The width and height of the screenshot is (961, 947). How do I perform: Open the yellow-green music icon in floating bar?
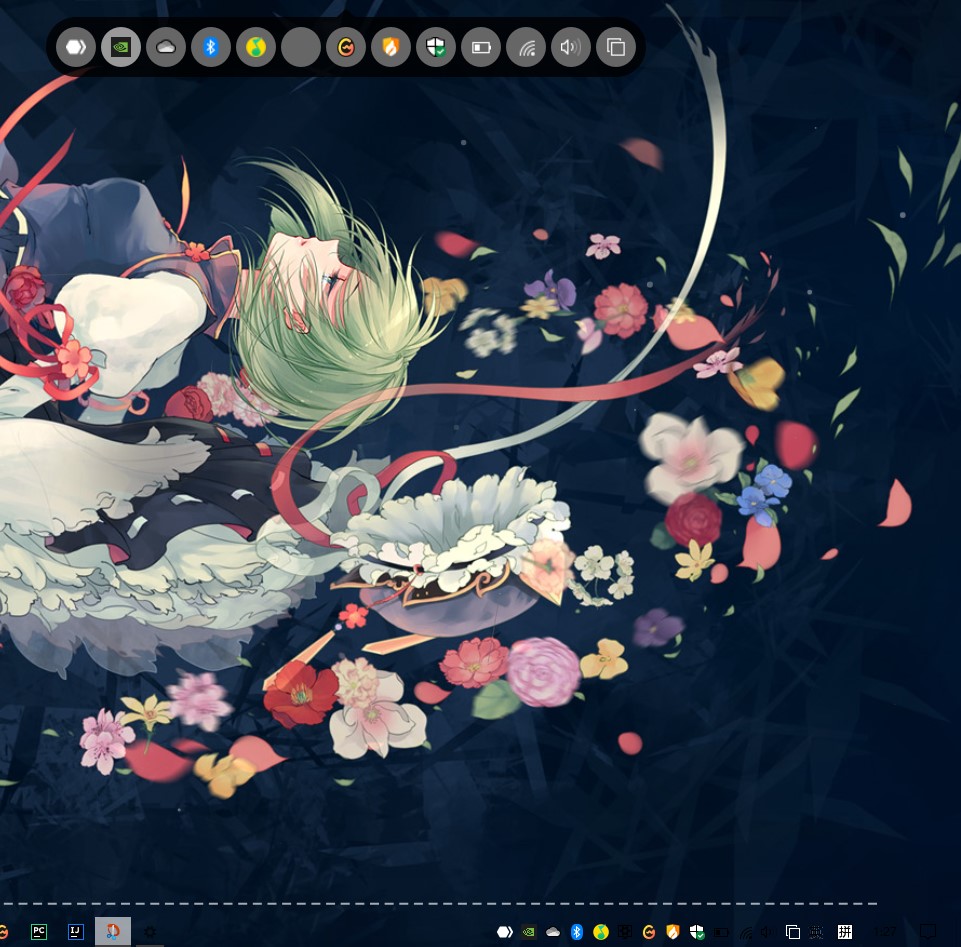pyautogui.click(x=256, y=47)
